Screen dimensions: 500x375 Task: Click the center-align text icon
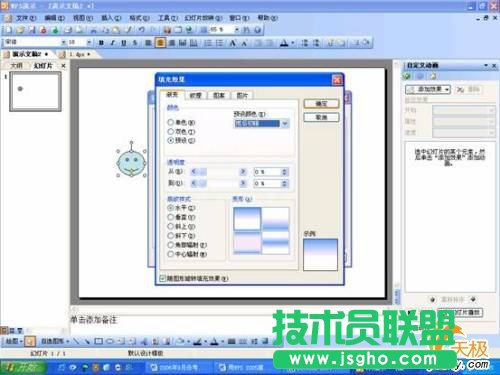(x=160, y=43)
